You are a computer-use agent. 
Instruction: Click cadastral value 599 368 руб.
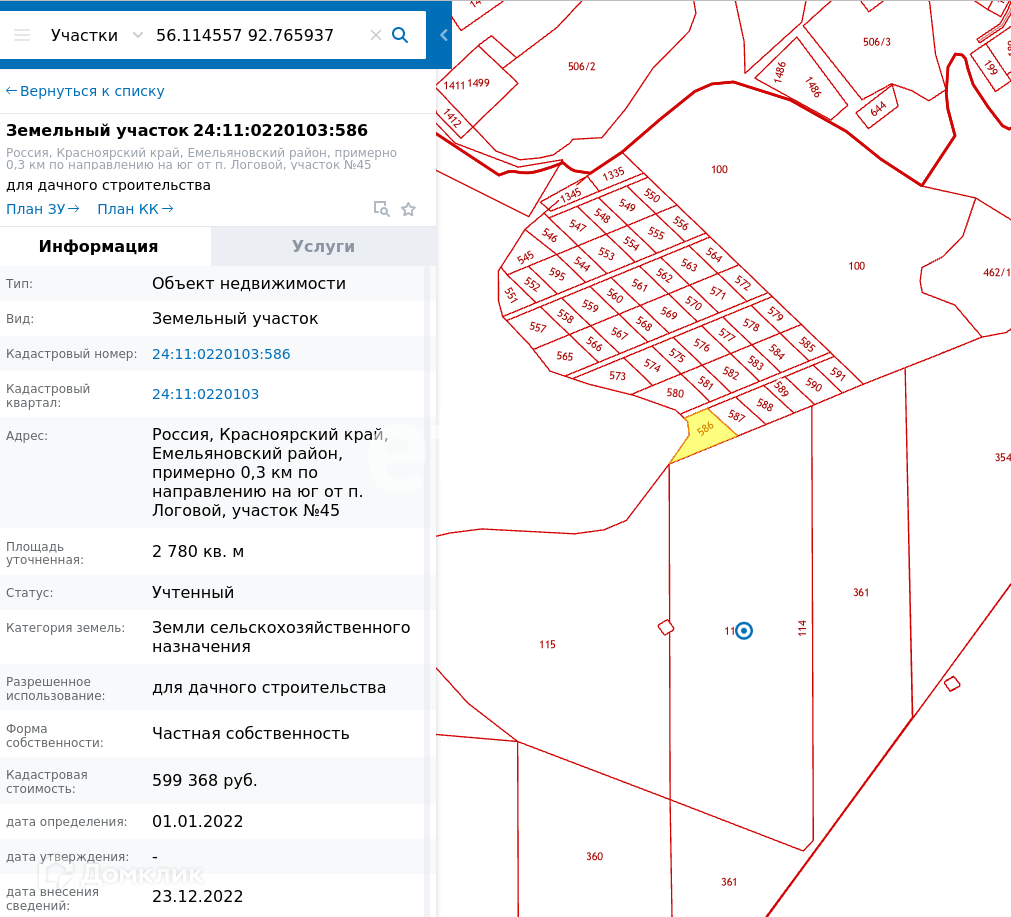point(204,780)
